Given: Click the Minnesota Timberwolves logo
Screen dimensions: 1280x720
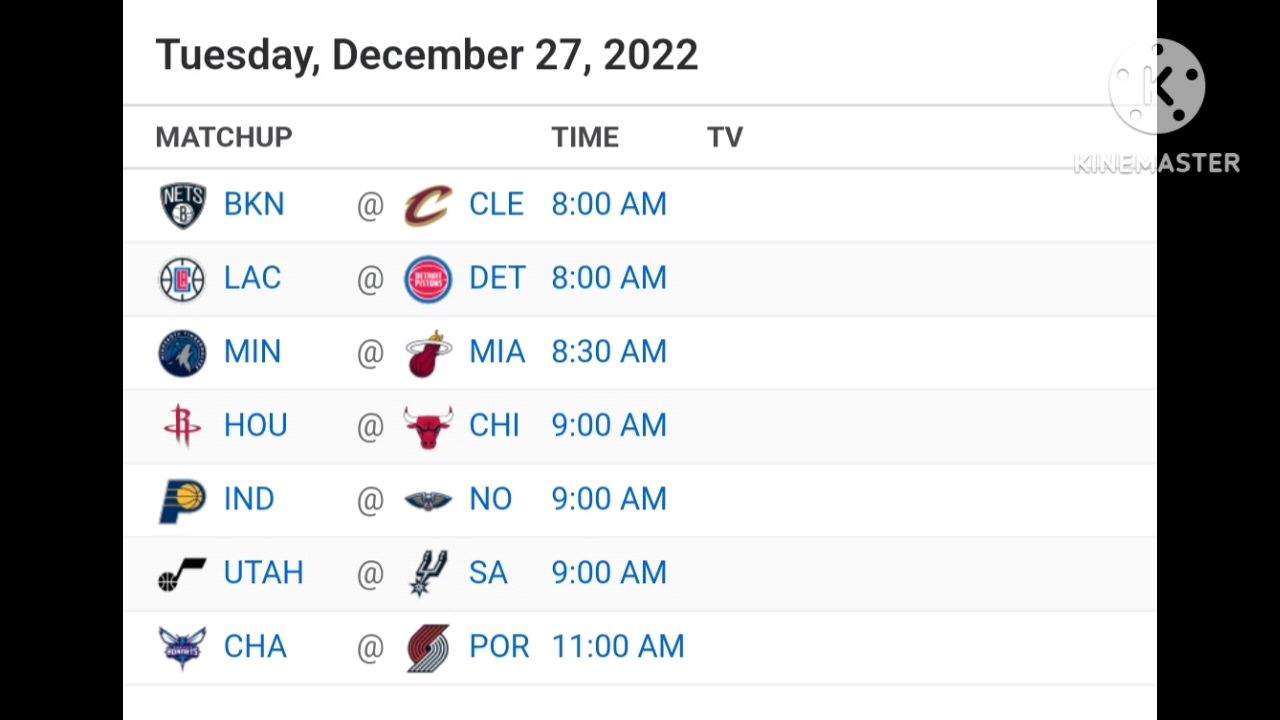Looking at the screenshot, I should pos(182,353).
